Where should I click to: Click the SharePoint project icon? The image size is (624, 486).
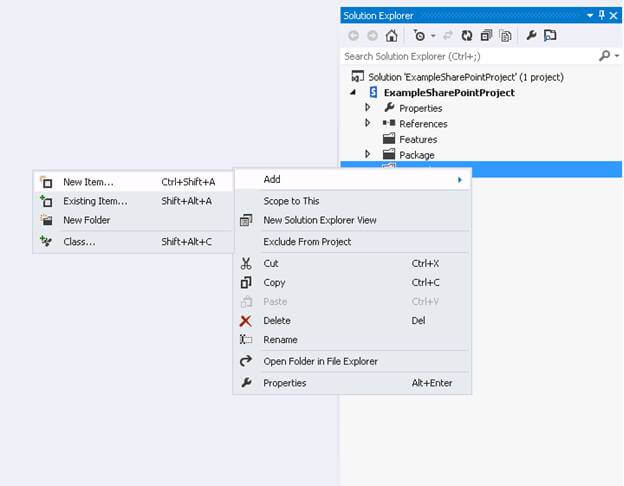tap(373, 92)
